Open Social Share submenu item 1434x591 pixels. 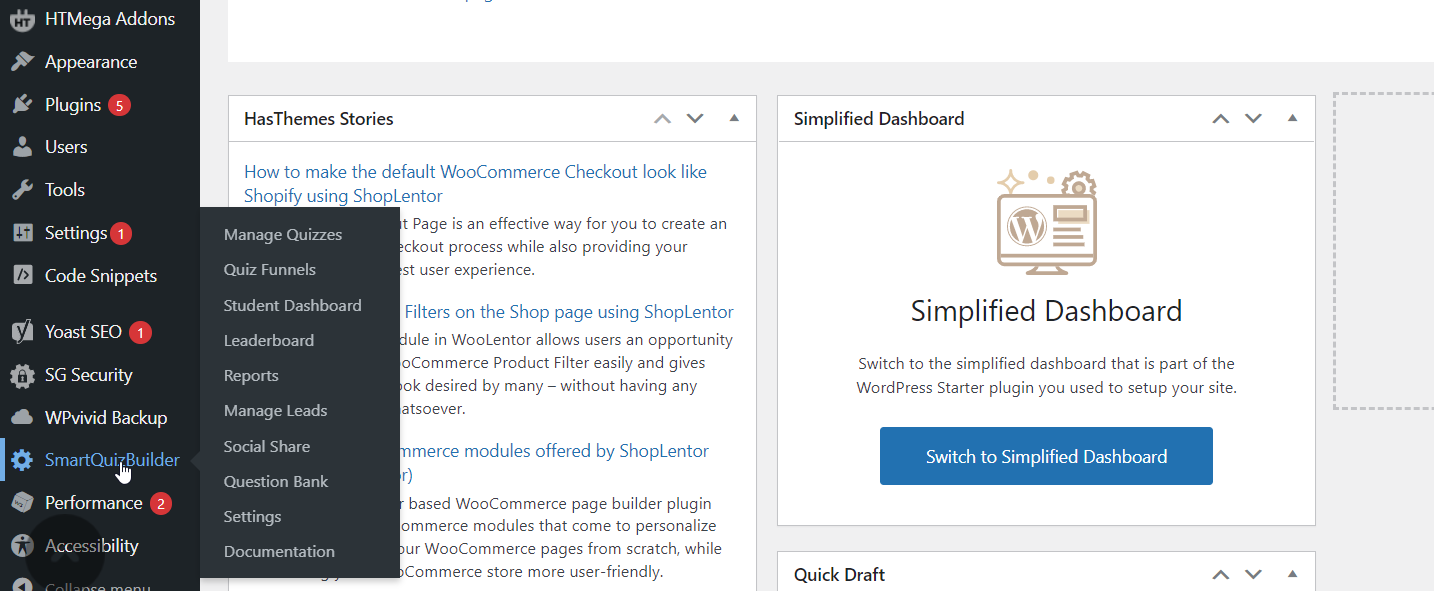(267, 447)
